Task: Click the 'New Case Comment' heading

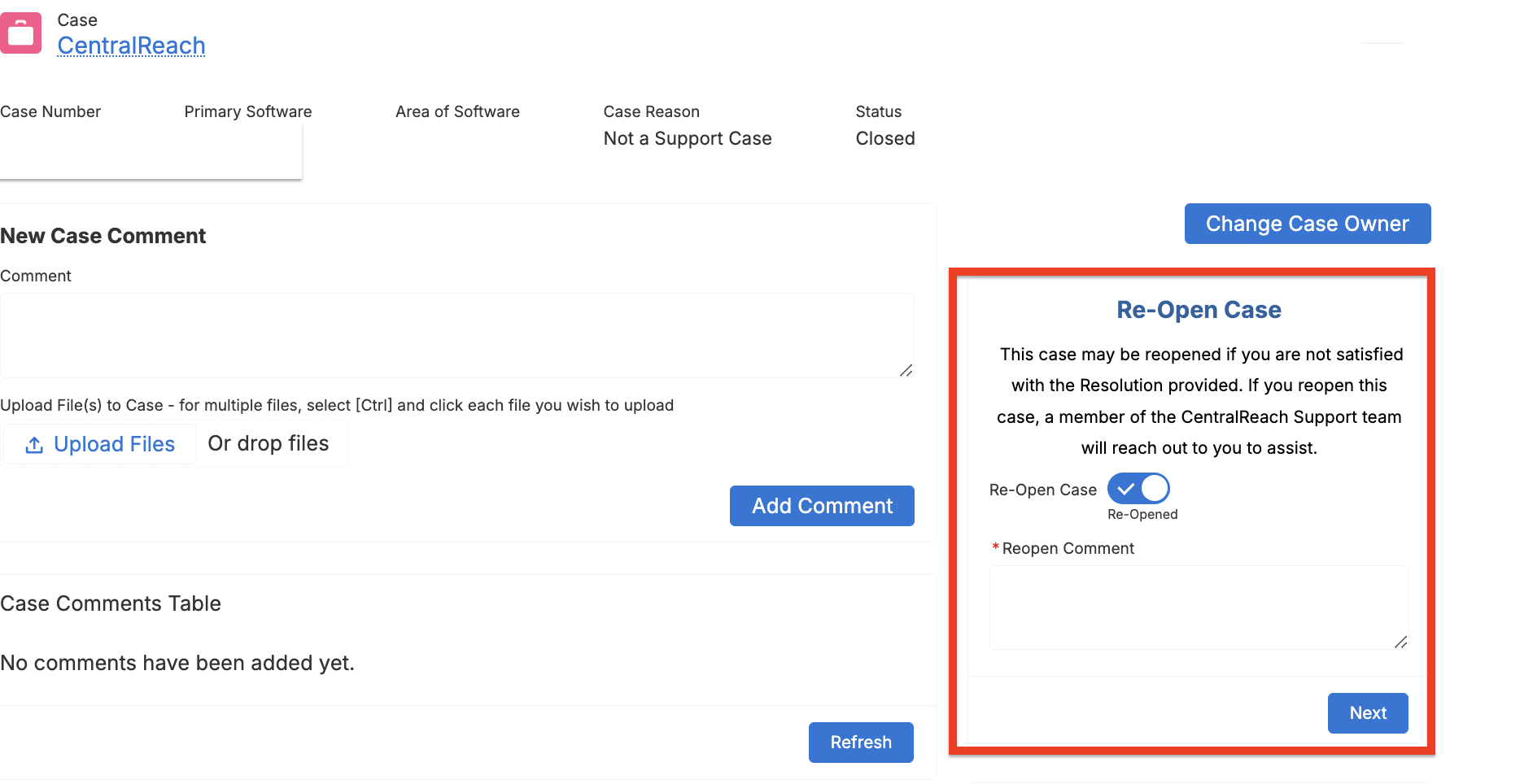Action: click(x=103, y=236)
